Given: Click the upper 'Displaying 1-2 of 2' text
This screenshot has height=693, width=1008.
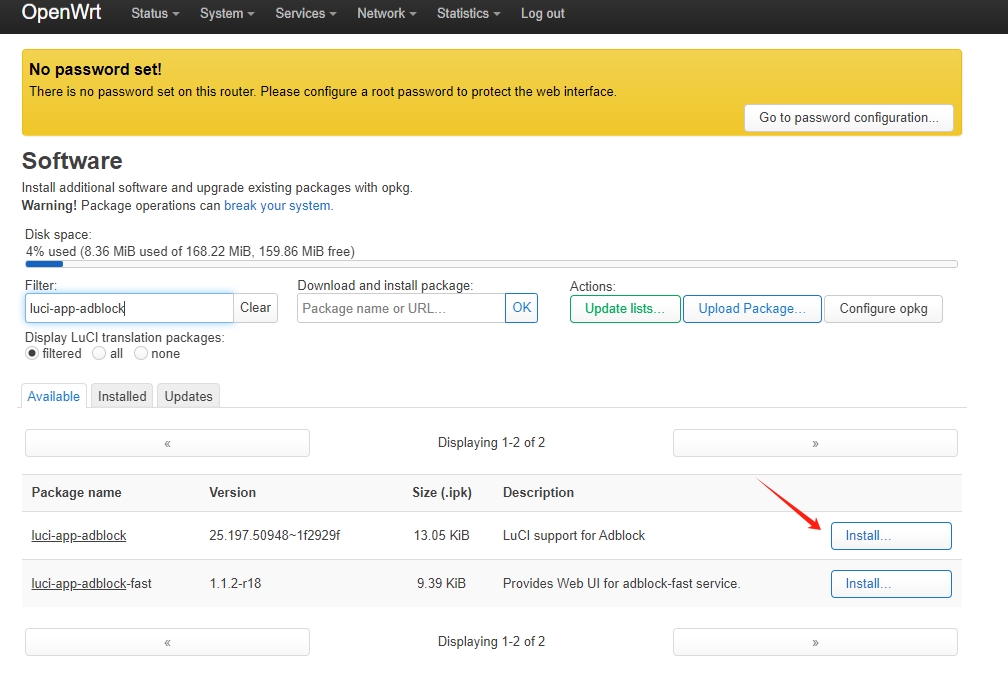Looking at the screenshot, I should pos(491,443).
